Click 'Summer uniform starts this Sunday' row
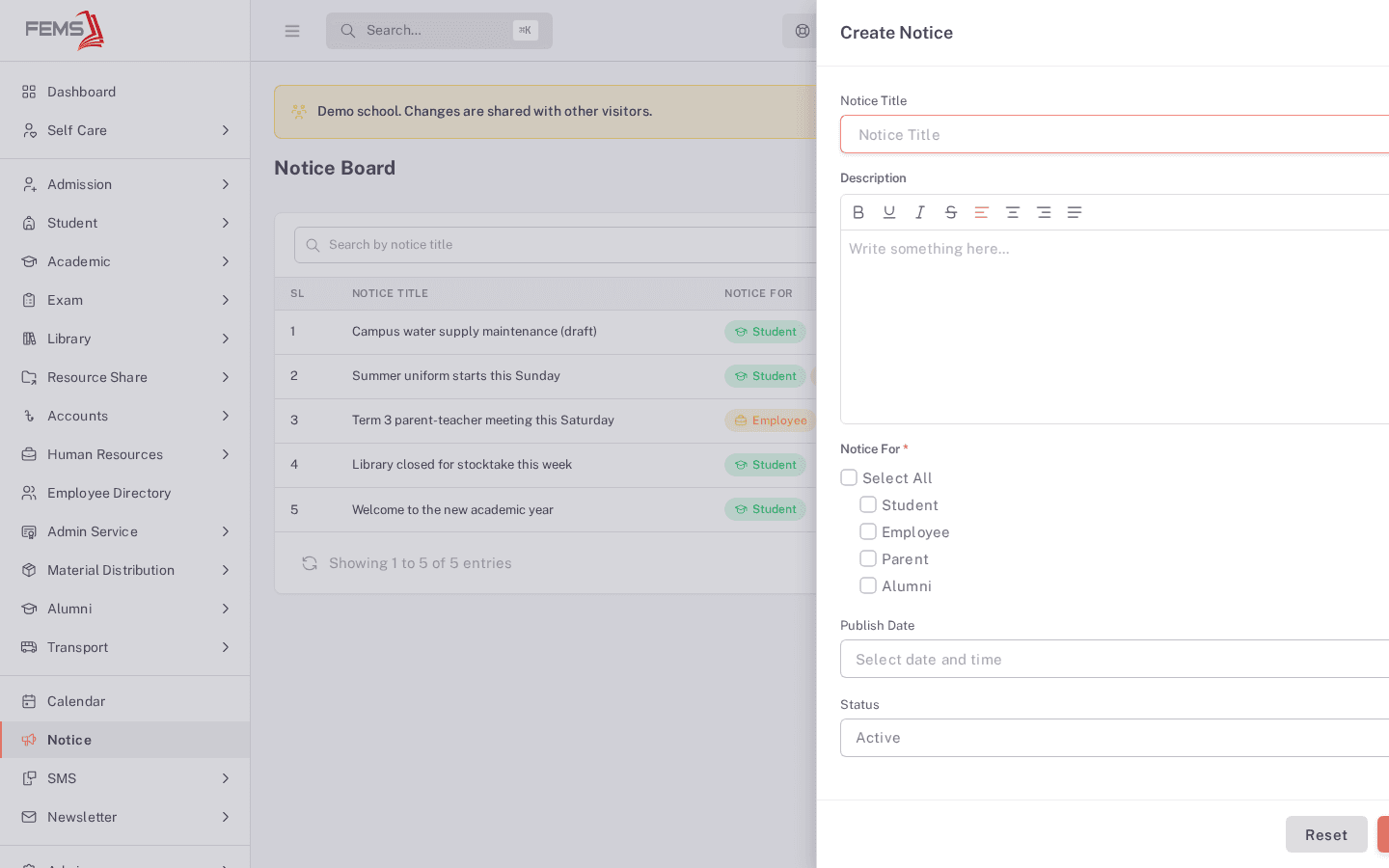The image size is (1389, 868). coord(545,376)
